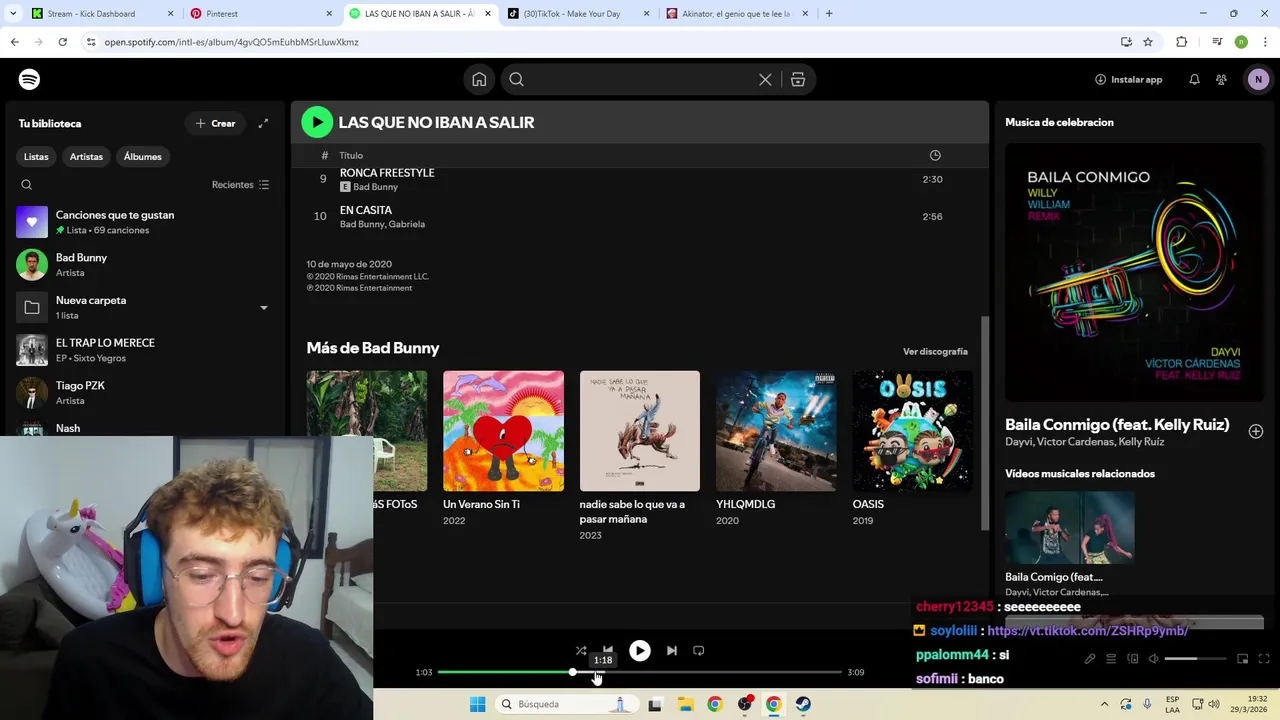Open the friends activity icon
This screenshot has height=720, width=1280.
[1221, 80]
